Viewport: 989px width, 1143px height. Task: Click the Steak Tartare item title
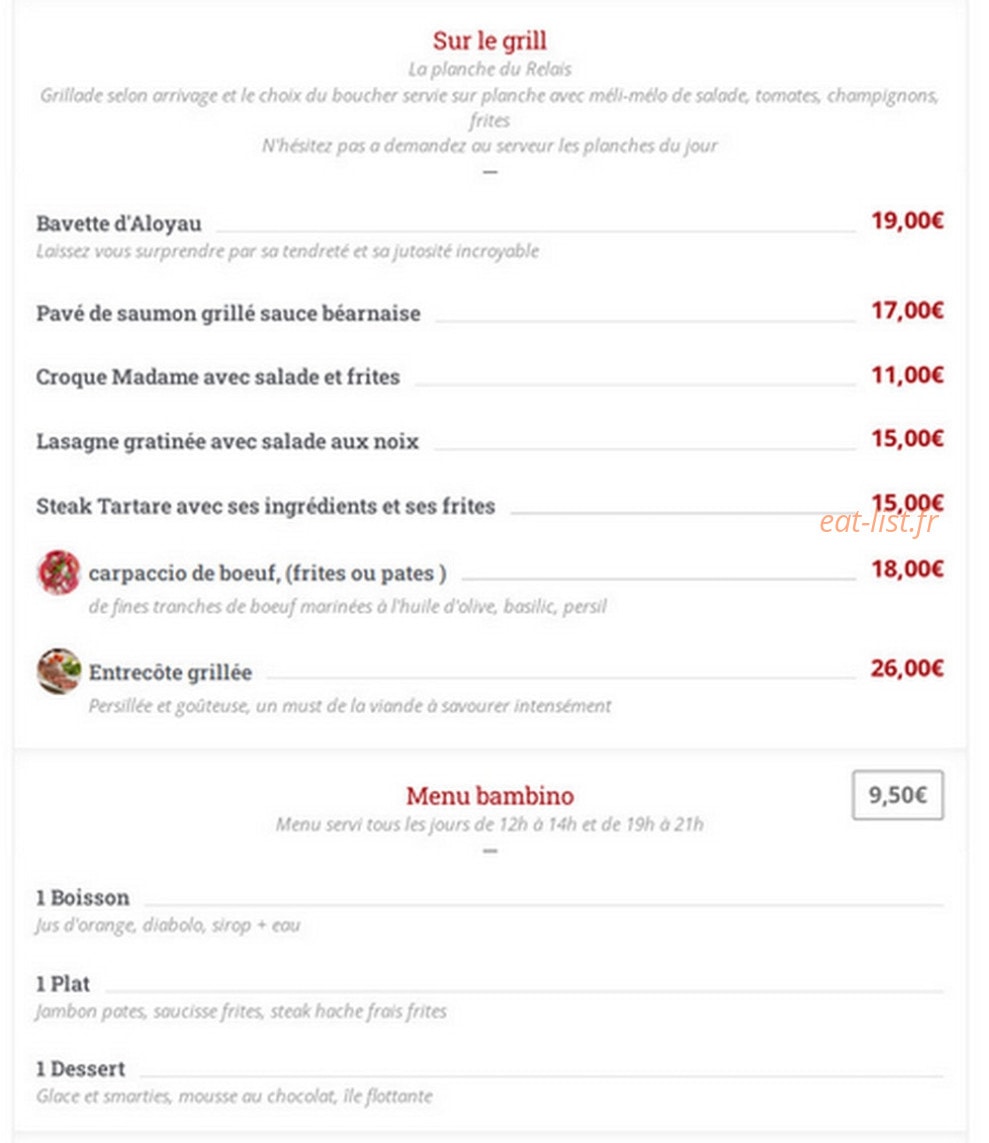click(x=265, y=506)
